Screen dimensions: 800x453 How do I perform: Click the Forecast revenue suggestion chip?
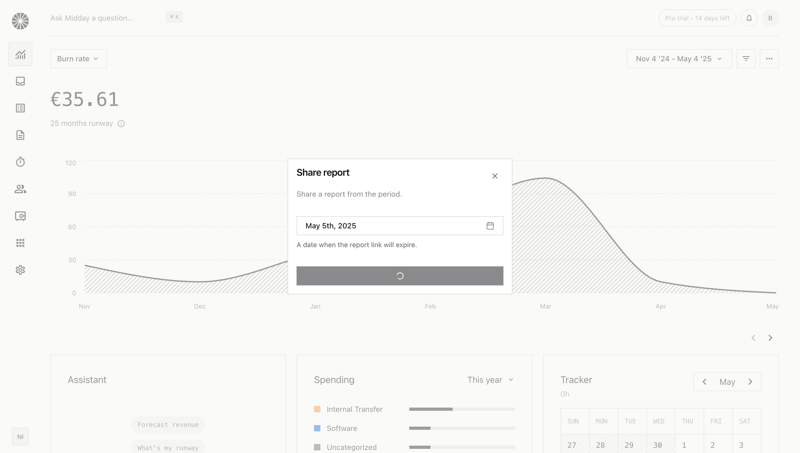(168, 424)
